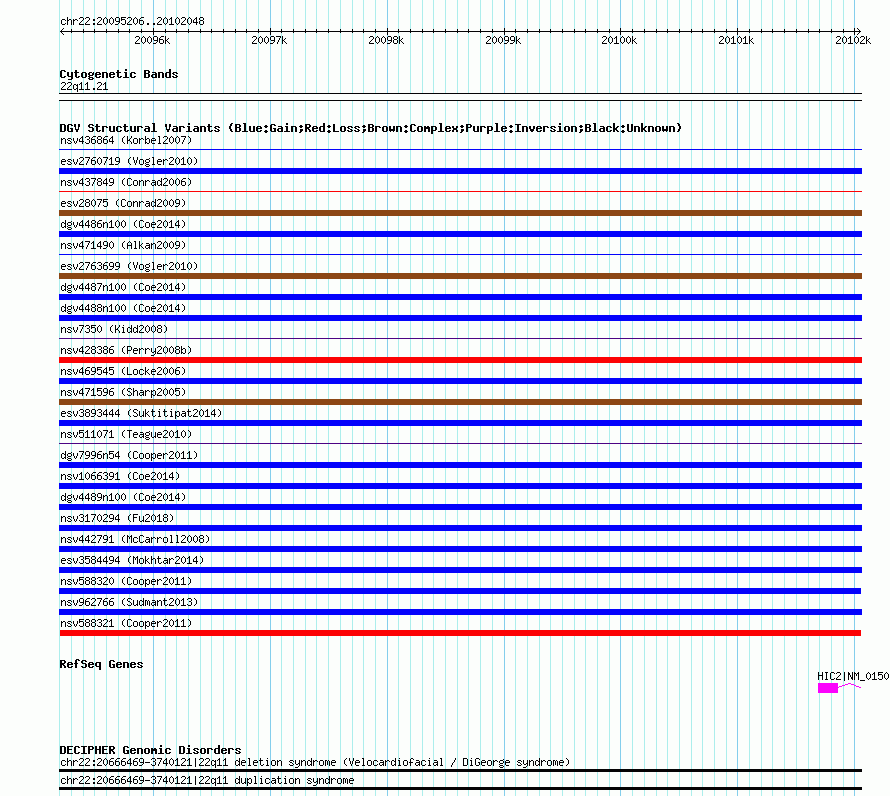Select variant label nsv588320 (Cooper2011)
The image size is (890, 796).
tap(126, 581)
